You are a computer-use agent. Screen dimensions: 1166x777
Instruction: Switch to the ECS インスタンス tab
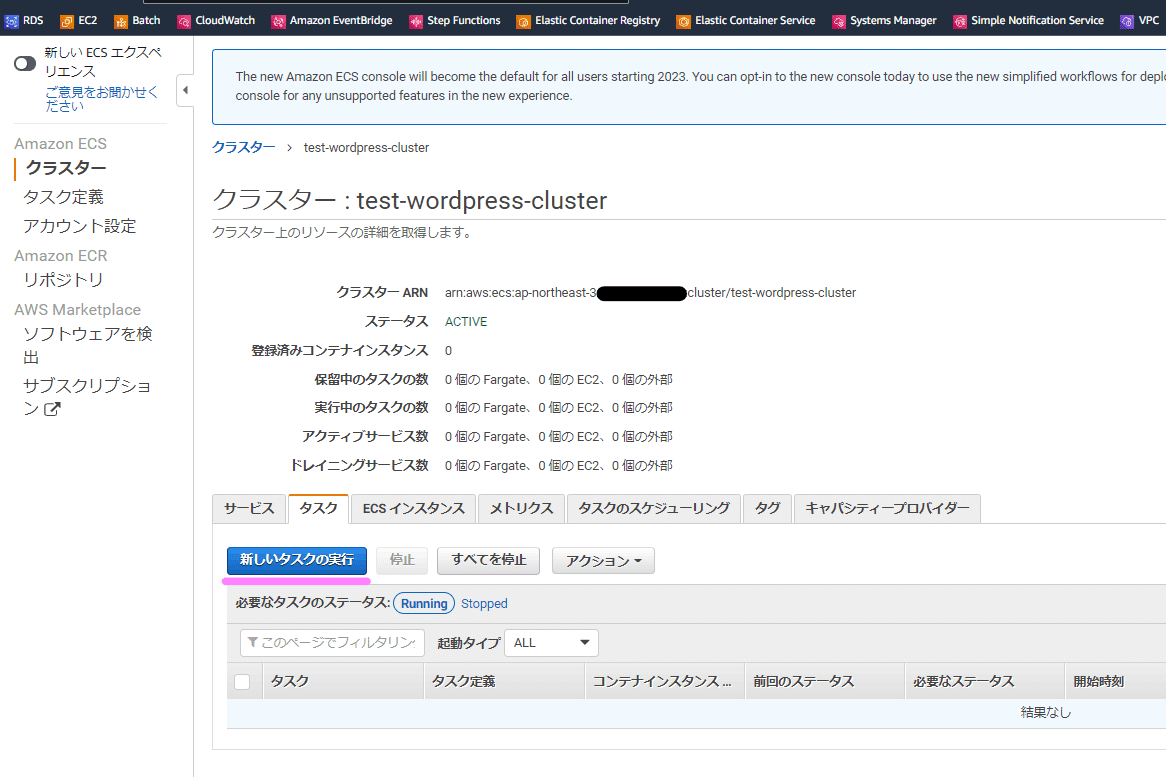413,509
